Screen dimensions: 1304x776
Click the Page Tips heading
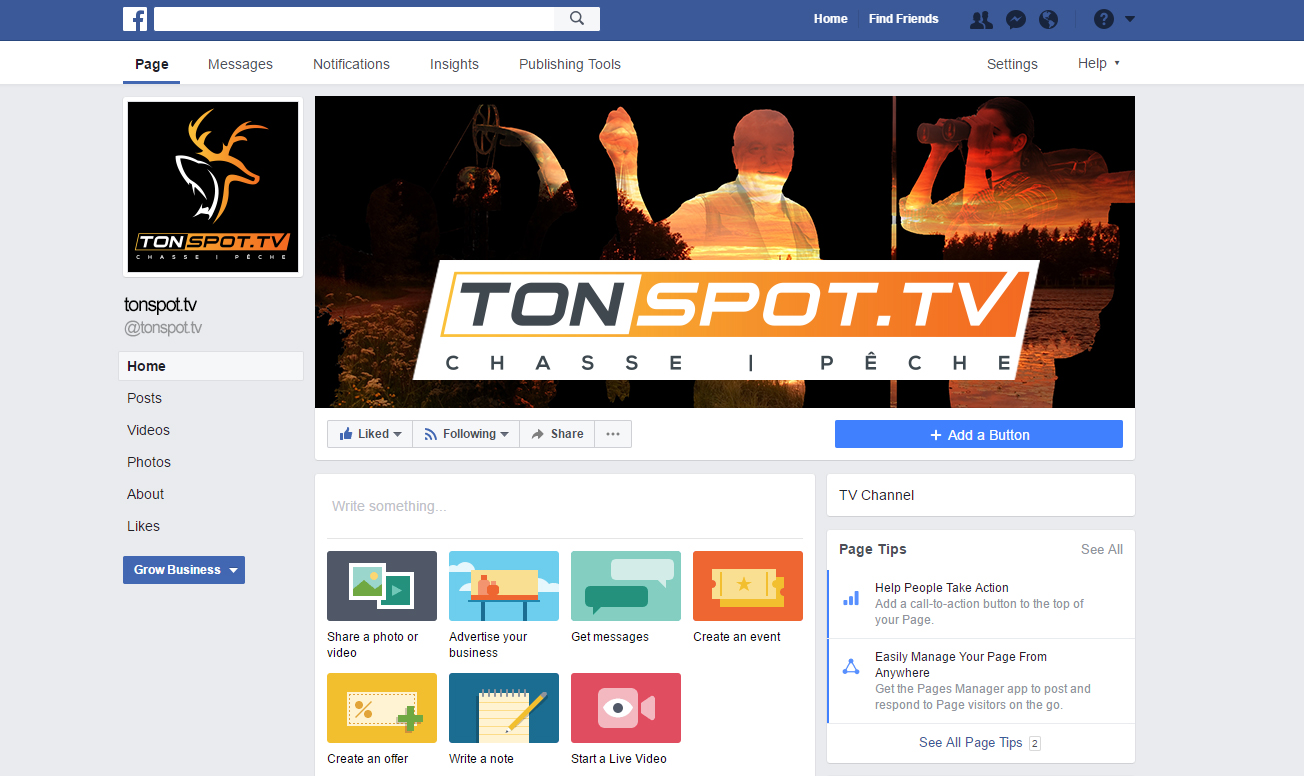click(873, 549)
